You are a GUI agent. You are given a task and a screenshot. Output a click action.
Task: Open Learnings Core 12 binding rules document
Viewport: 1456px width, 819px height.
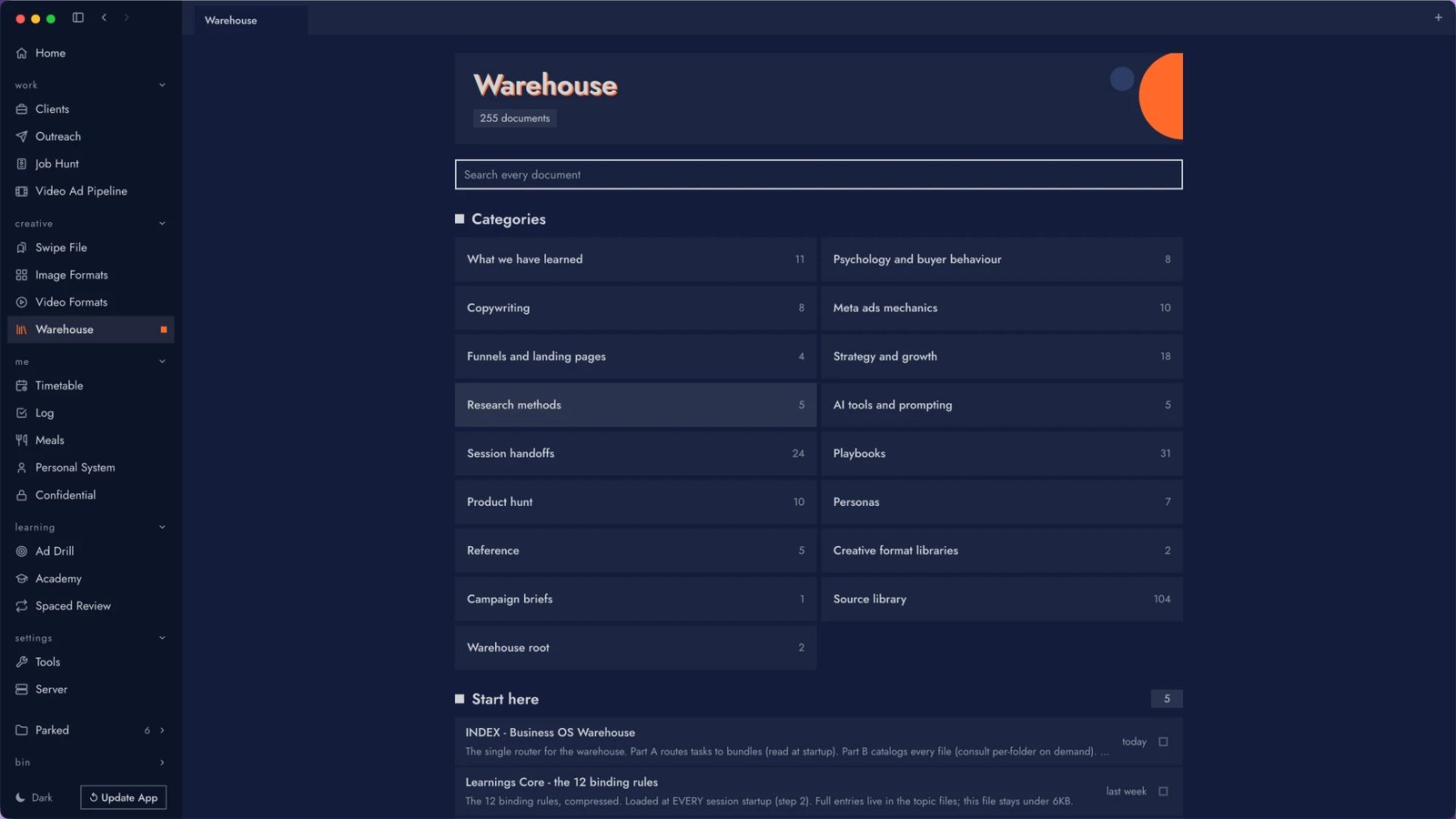coord(818,792)
